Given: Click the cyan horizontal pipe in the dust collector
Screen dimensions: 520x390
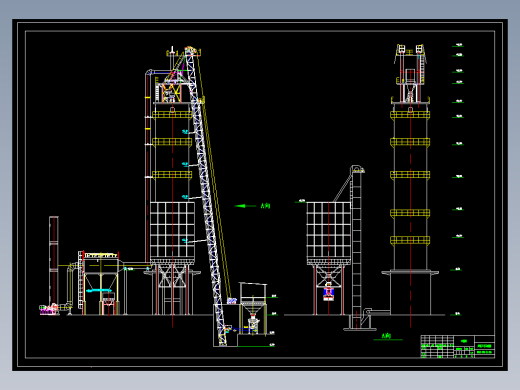Looking at the screenshot, I should (99, 291).
